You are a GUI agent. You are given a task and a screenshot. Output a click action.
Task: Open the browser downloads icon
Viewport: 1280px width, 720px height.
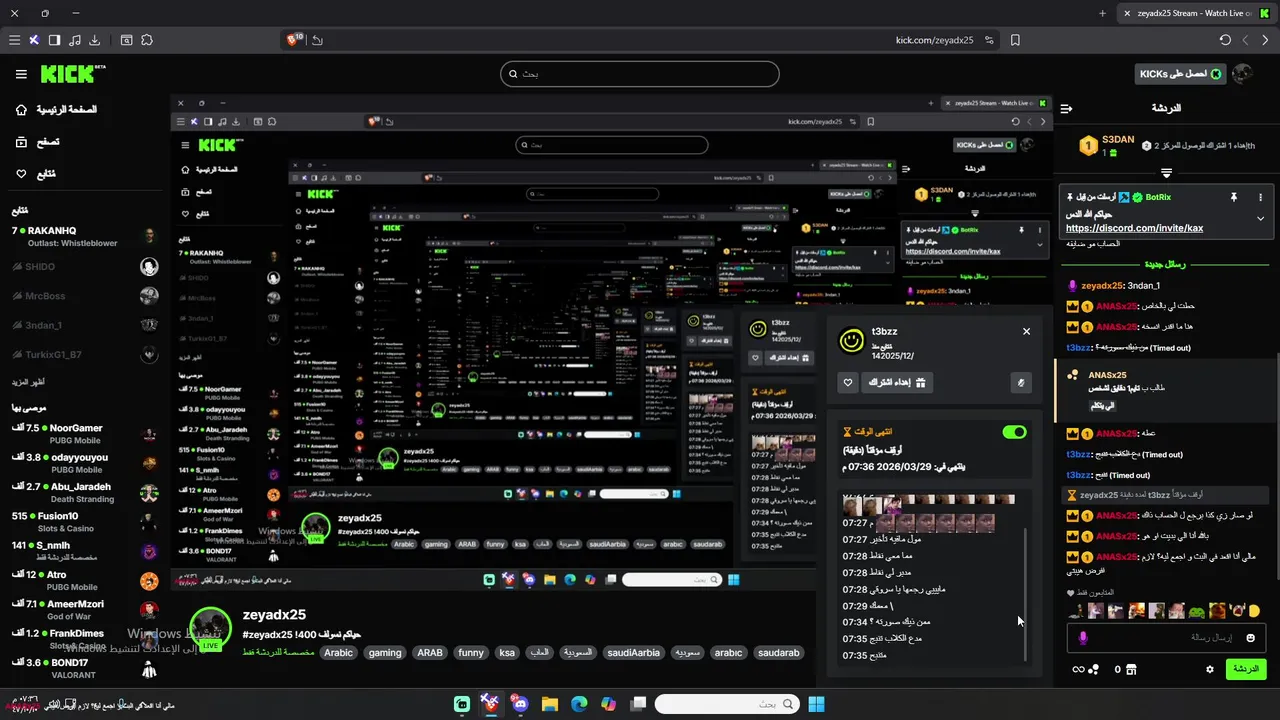click(x=94, y=40)
